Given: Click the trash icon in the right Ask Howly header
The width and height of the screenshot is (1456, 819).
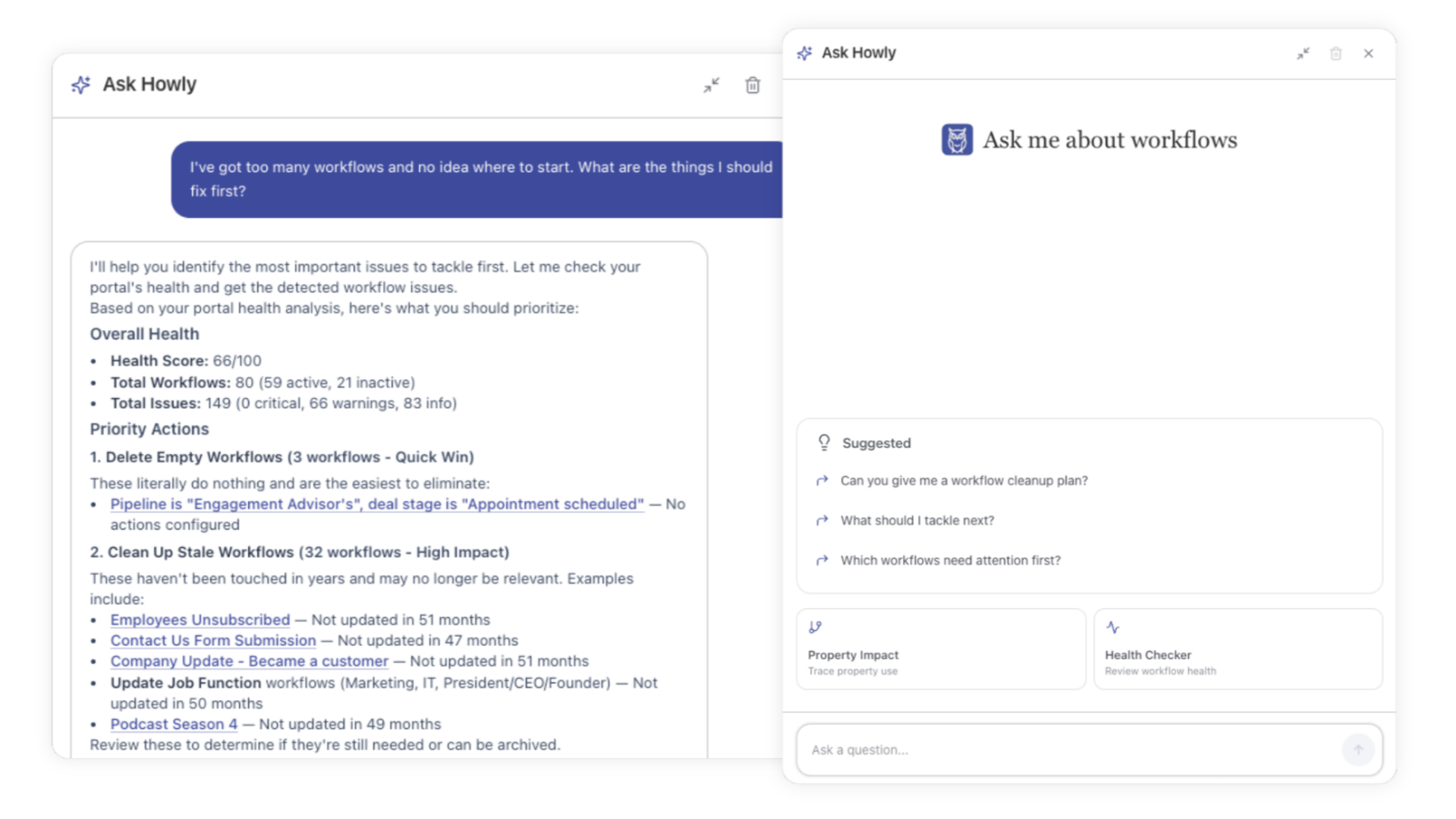Looking at the screenshot, I should tap(1335, 53).
